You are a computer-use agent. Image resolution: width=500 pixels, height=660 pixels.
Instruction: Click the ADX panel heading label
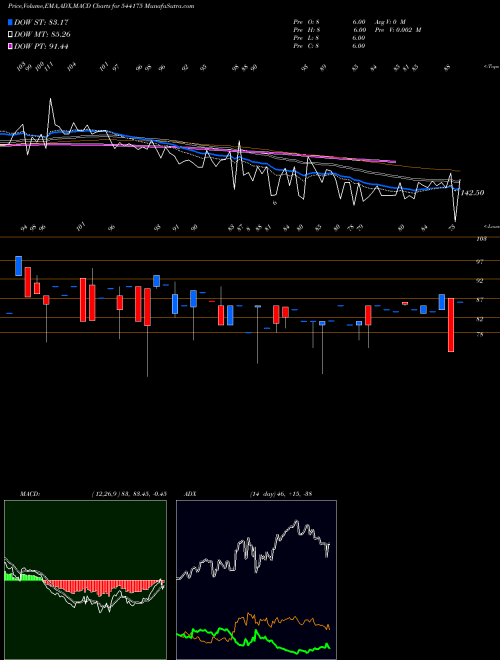(x=190, y=494)
